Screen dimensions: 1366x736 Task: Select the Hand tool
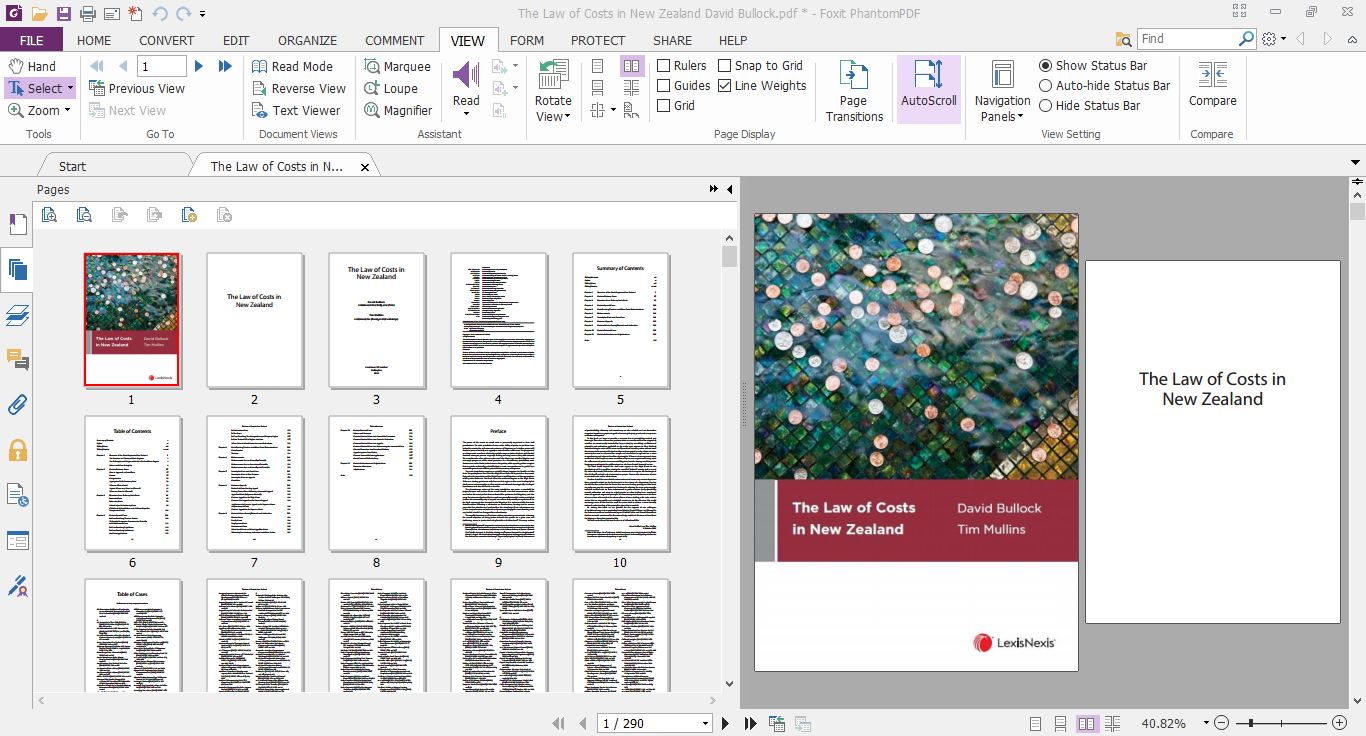(x=32, y=66)
